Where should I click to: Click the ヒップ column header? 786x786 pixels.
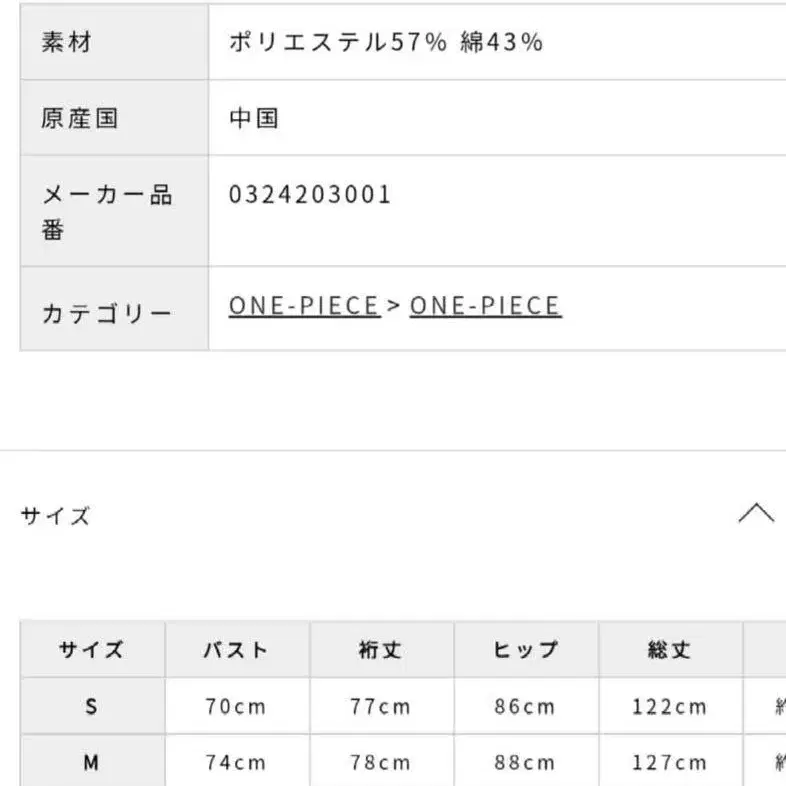[x=525, y=650]
